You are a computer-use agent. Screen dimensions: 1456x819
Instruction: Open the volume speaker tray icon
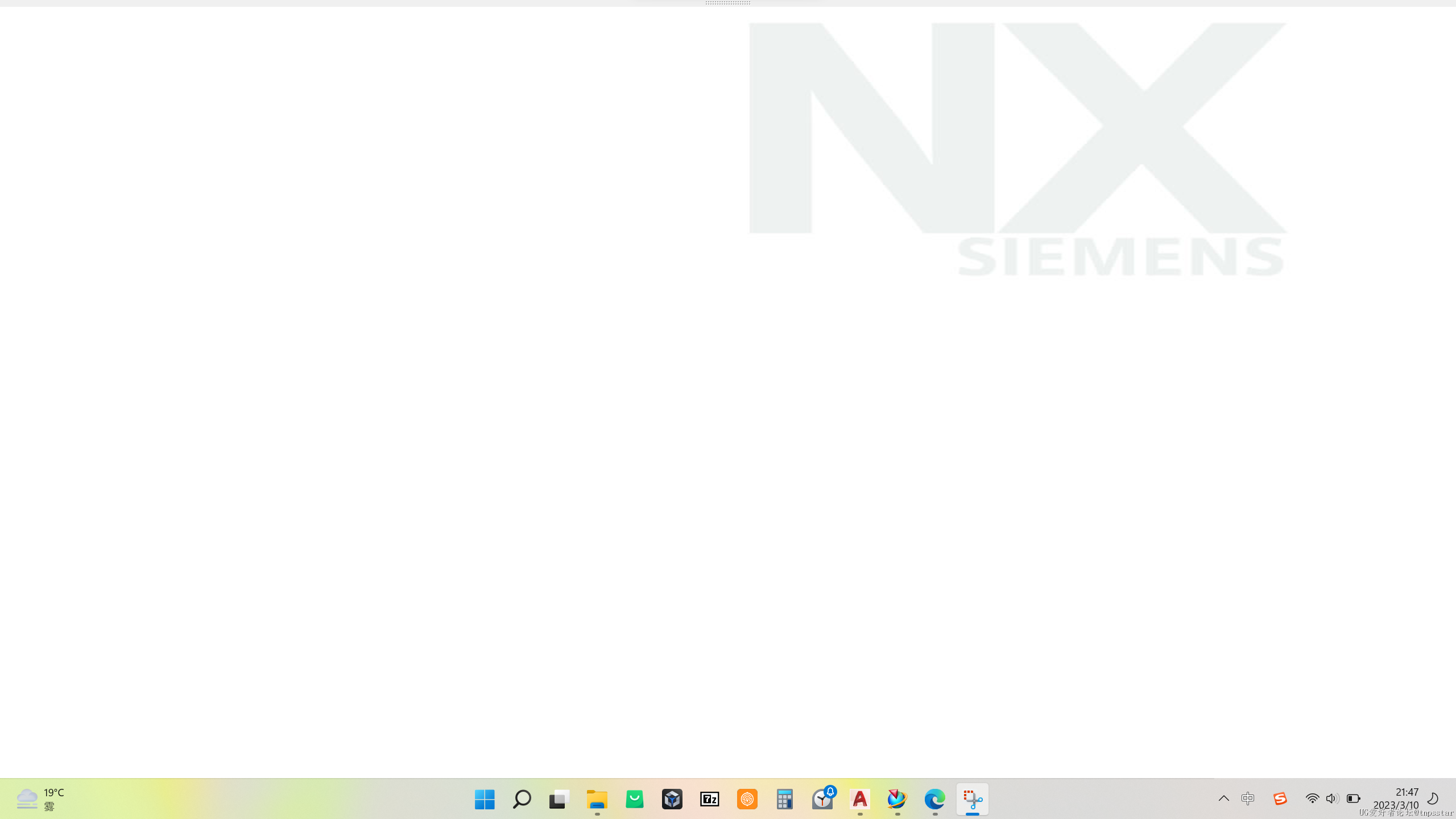1332,799
